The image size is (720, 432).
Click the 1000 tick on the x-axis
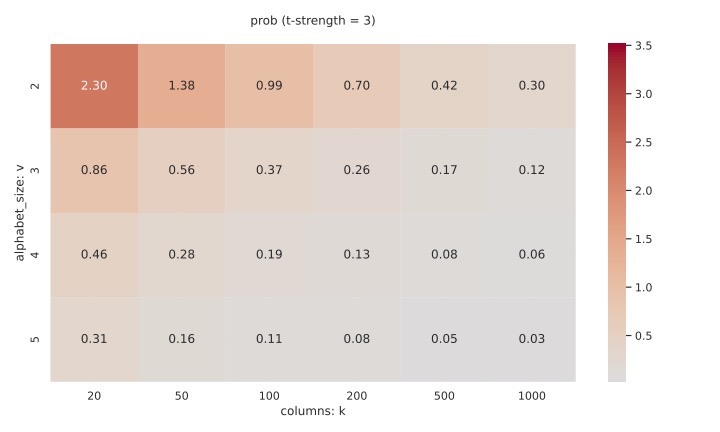(x=532, y=396)
